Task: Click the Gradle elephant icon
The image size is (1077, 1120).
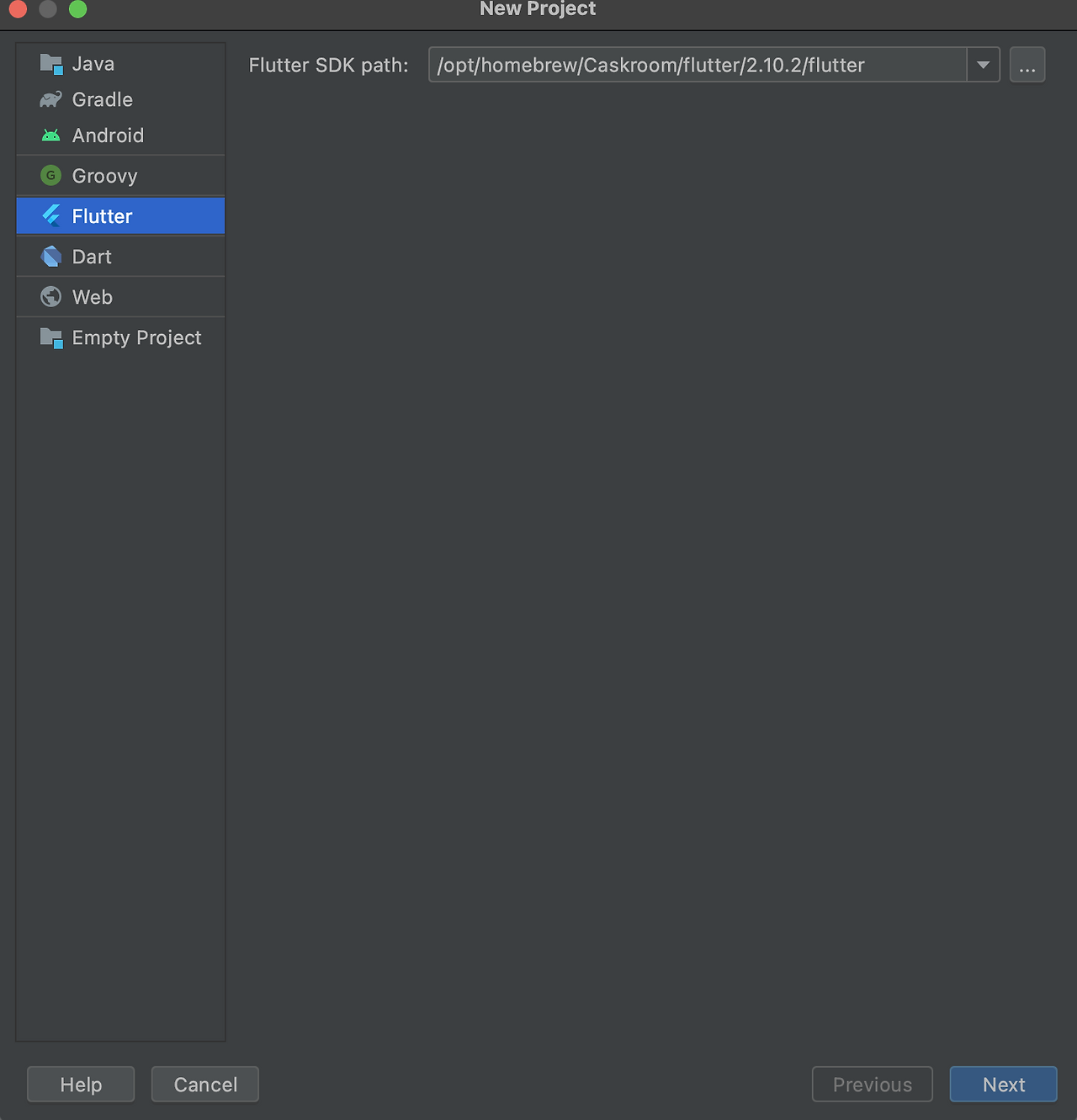Action: (x=51, y=99)
